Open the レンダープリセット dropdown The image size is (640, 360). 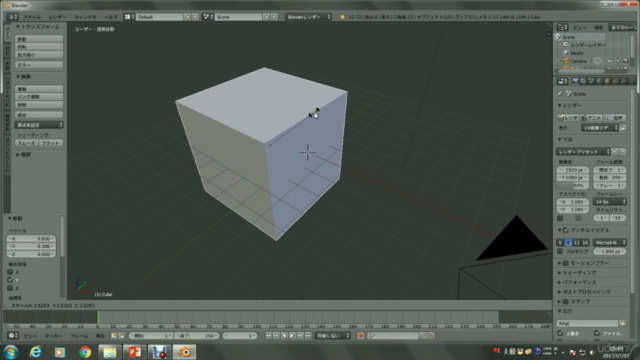pos(584,151)
